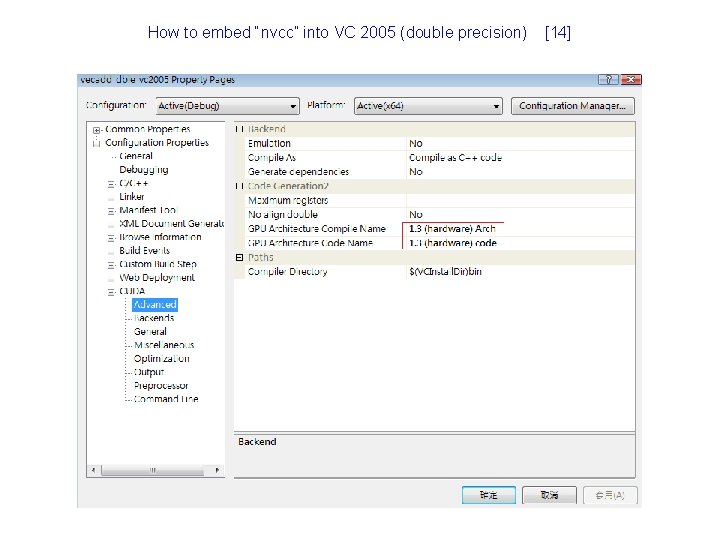The image size is (720, 540).
Task: Collapse the Backend property section
Action: (x=239, y=129)
